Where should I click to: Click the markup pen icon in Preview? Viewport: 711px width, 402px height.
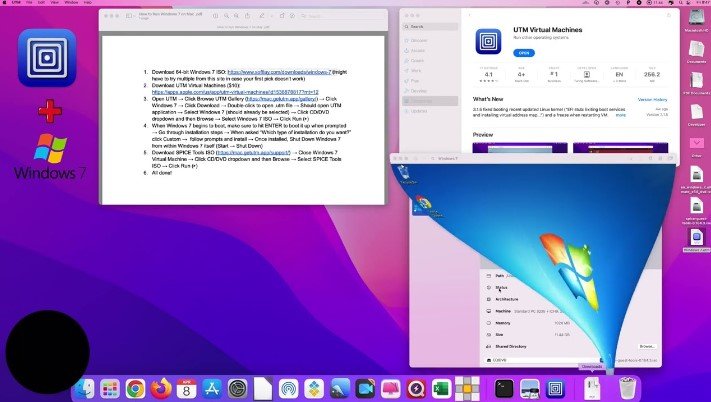coord(262,16)
